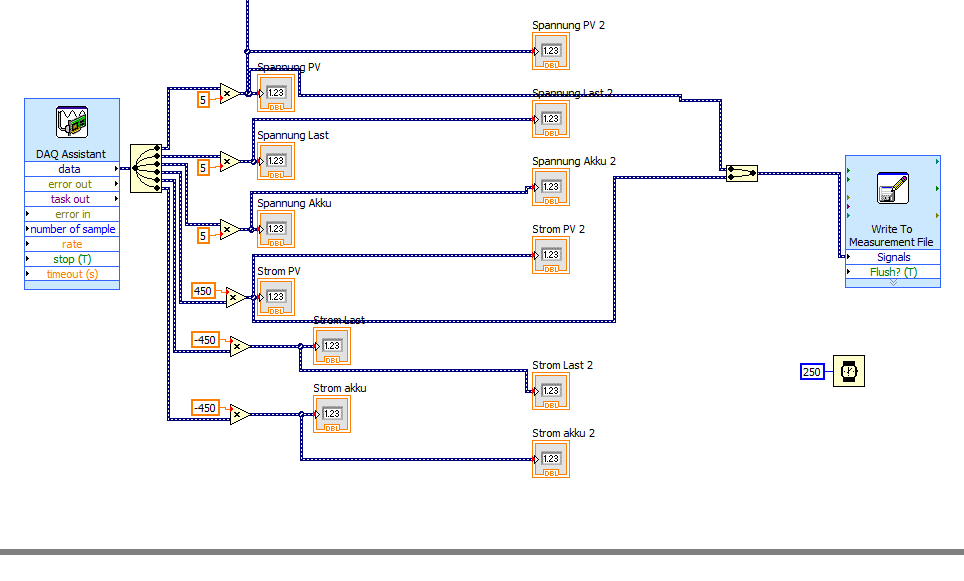Image resolution: width=964 pixels, height=581 pixels.
Task: Click the 250 numeric constant
Action: pos(812,371)
